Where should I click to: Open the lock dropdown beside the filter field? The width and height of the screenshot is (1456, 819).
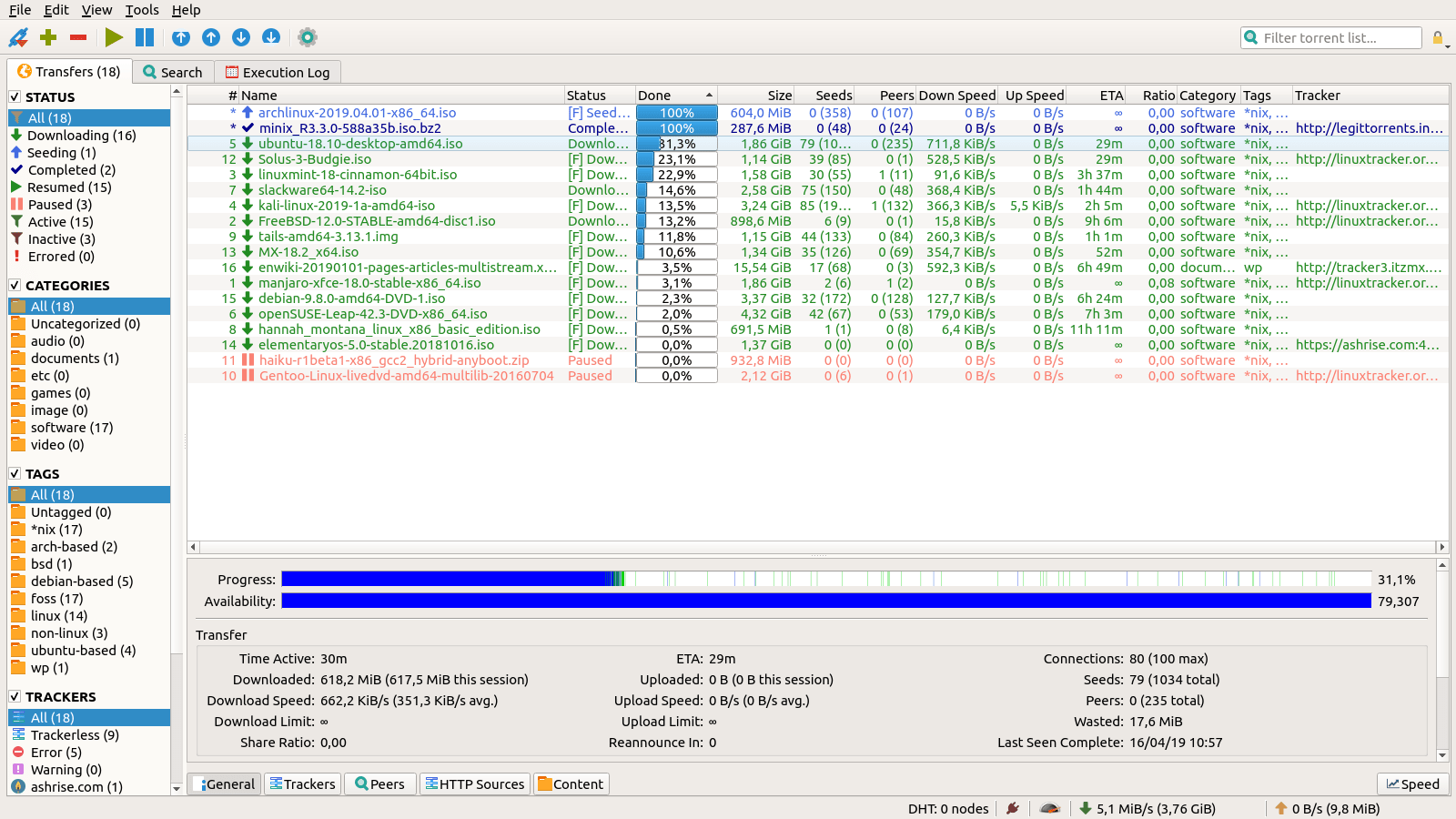tap(1440, 37)
